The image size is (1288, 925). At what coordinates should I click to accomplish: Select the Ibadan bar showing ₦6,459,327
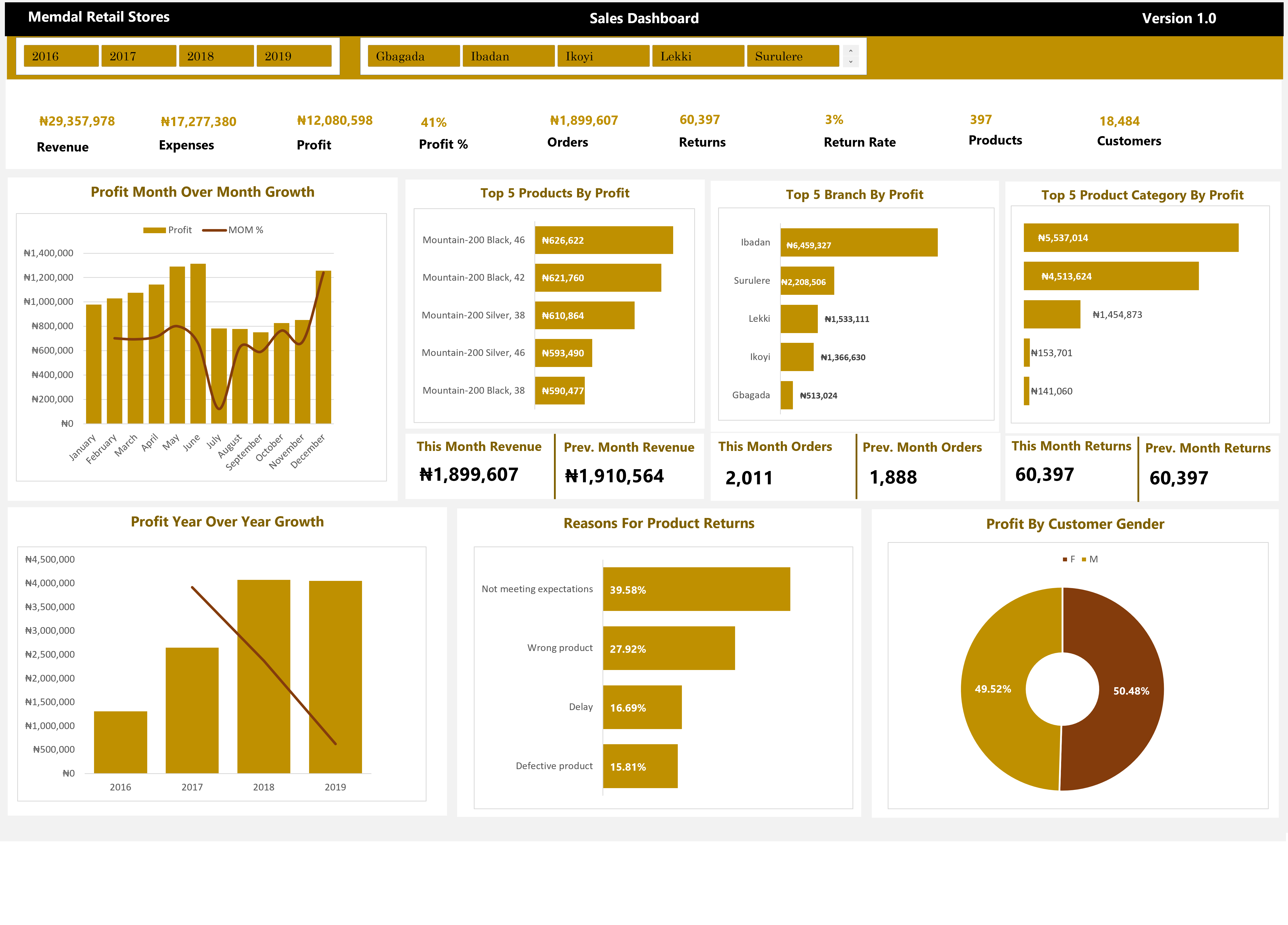click(859, 242)
